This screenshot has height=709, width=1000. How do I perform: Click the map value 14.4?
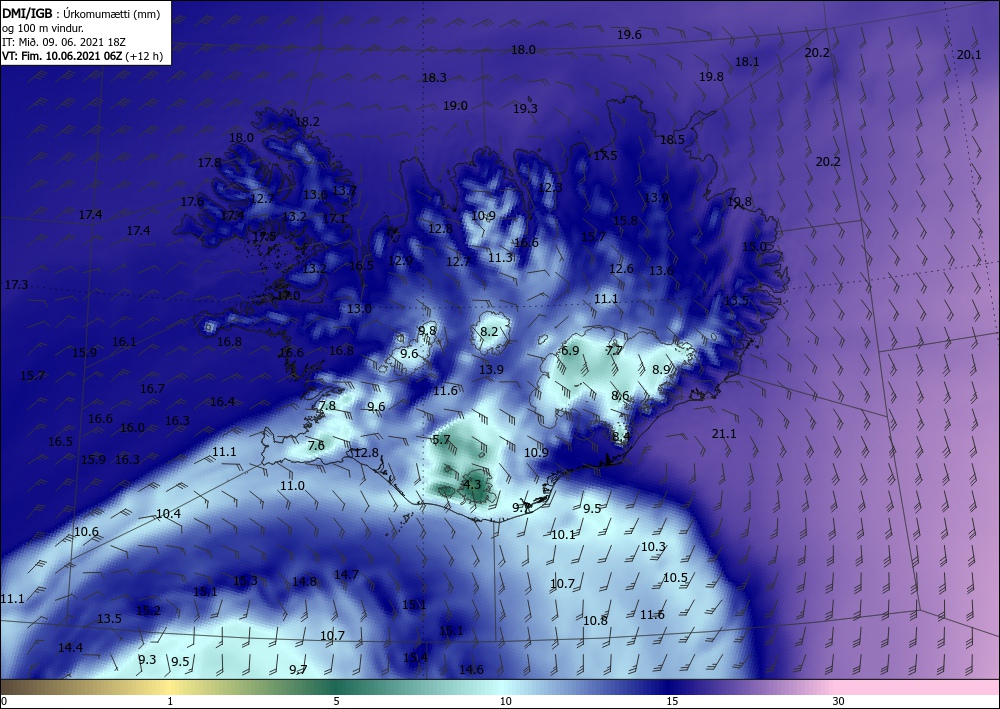tap(70, 648)
